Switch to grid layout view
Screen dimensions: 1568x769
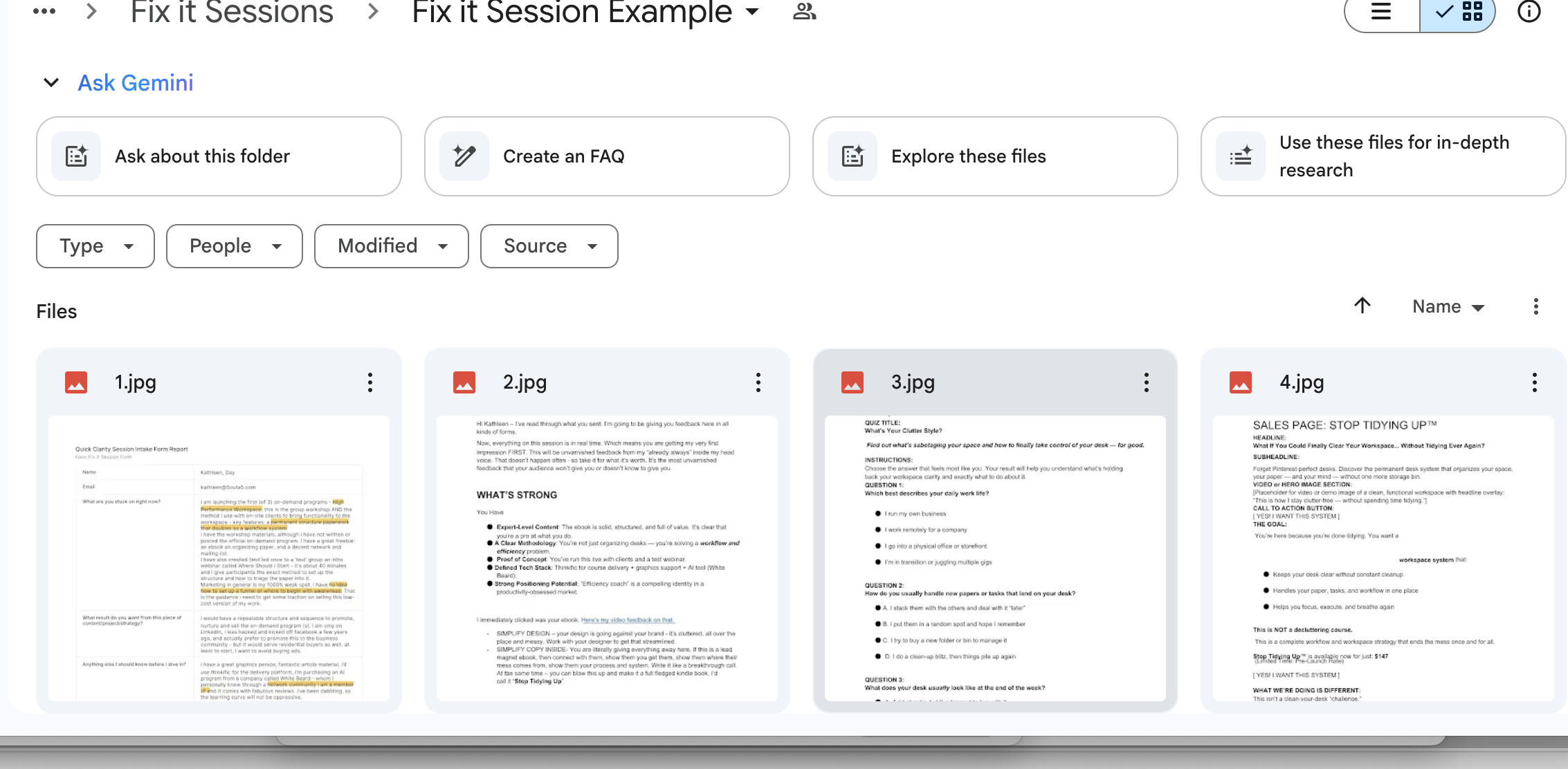click(x=1459, y=12)
